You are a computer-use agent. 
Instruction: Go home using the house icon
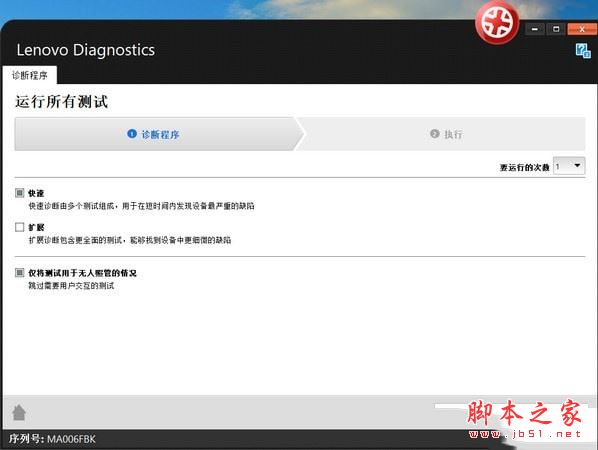point(19,412)
